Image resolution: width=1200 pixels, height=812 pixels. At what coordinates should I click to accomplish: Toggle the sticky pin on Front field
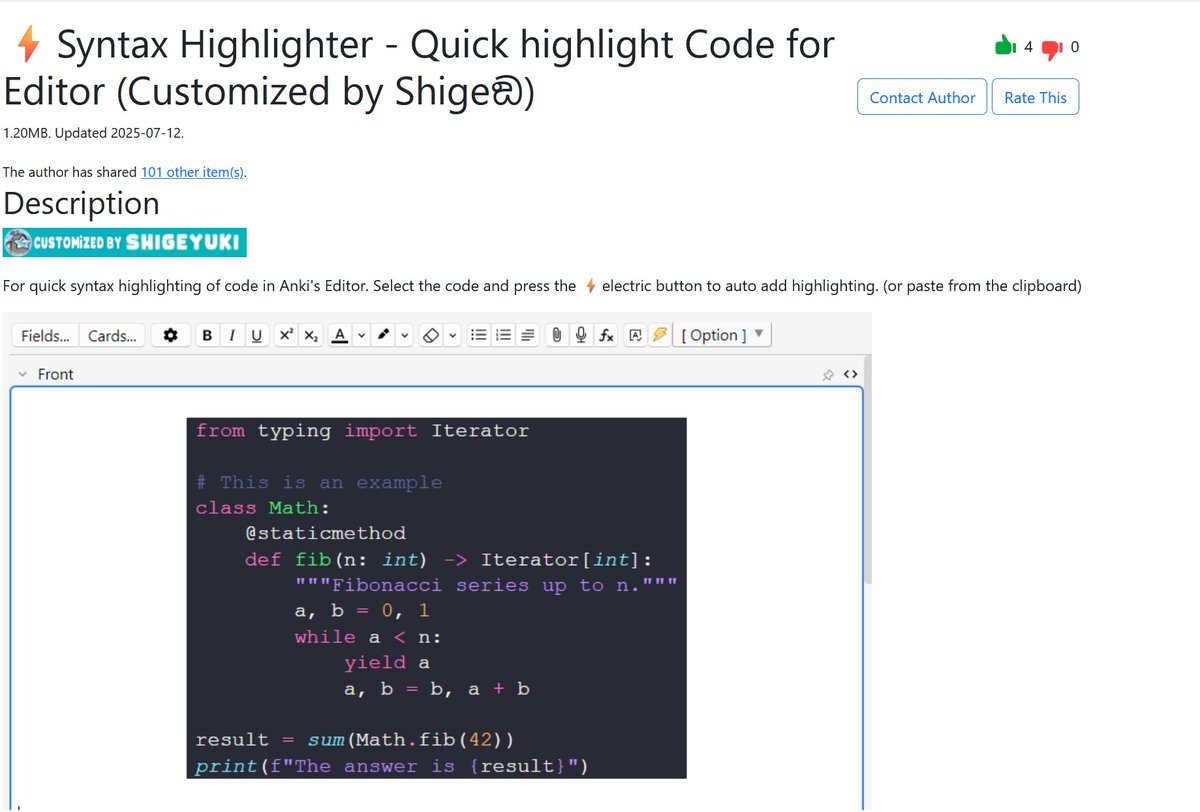pos(828,375)
